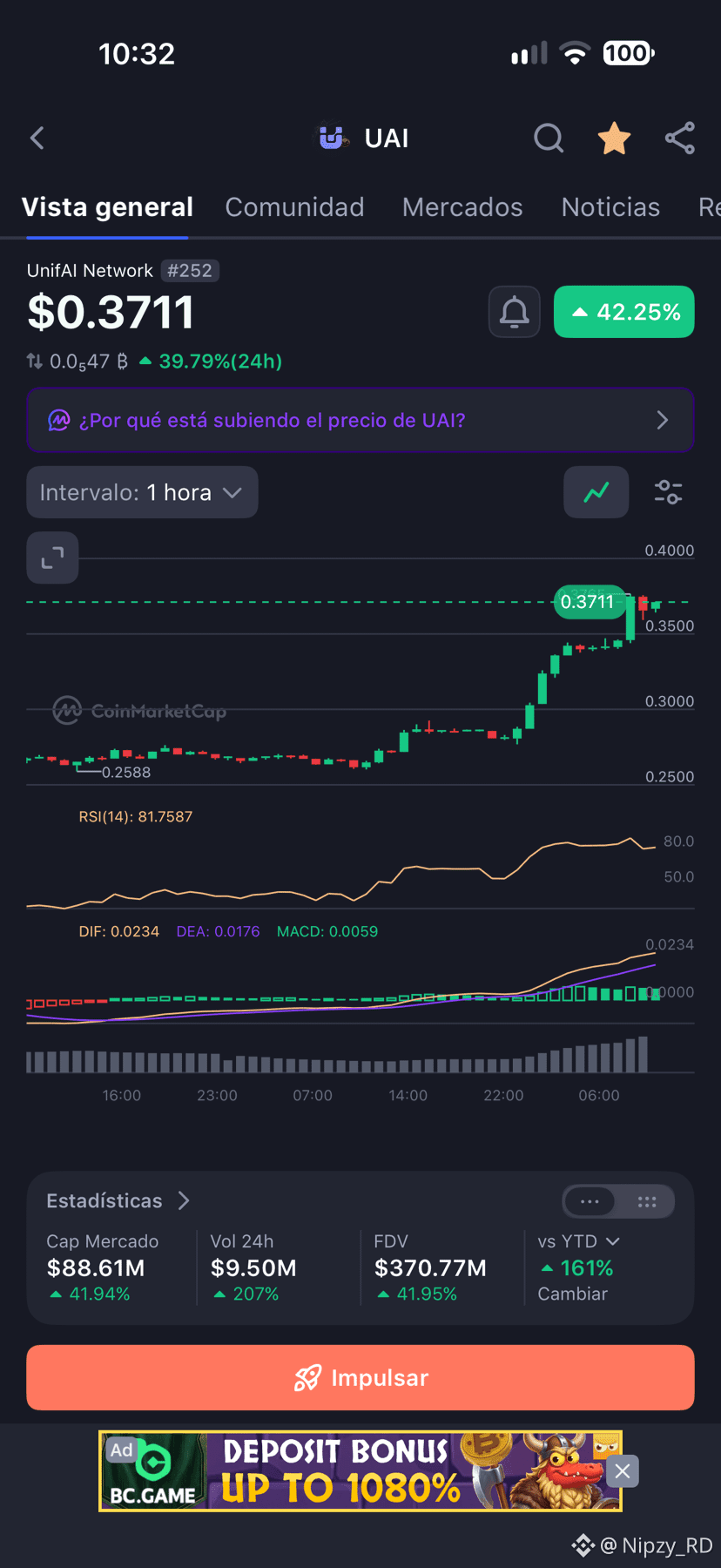Image resolution: width=721 pixels, height=1568 pixels.
Task: Tap the share icon
Action: pyautogui.click(x=680, y=138)
